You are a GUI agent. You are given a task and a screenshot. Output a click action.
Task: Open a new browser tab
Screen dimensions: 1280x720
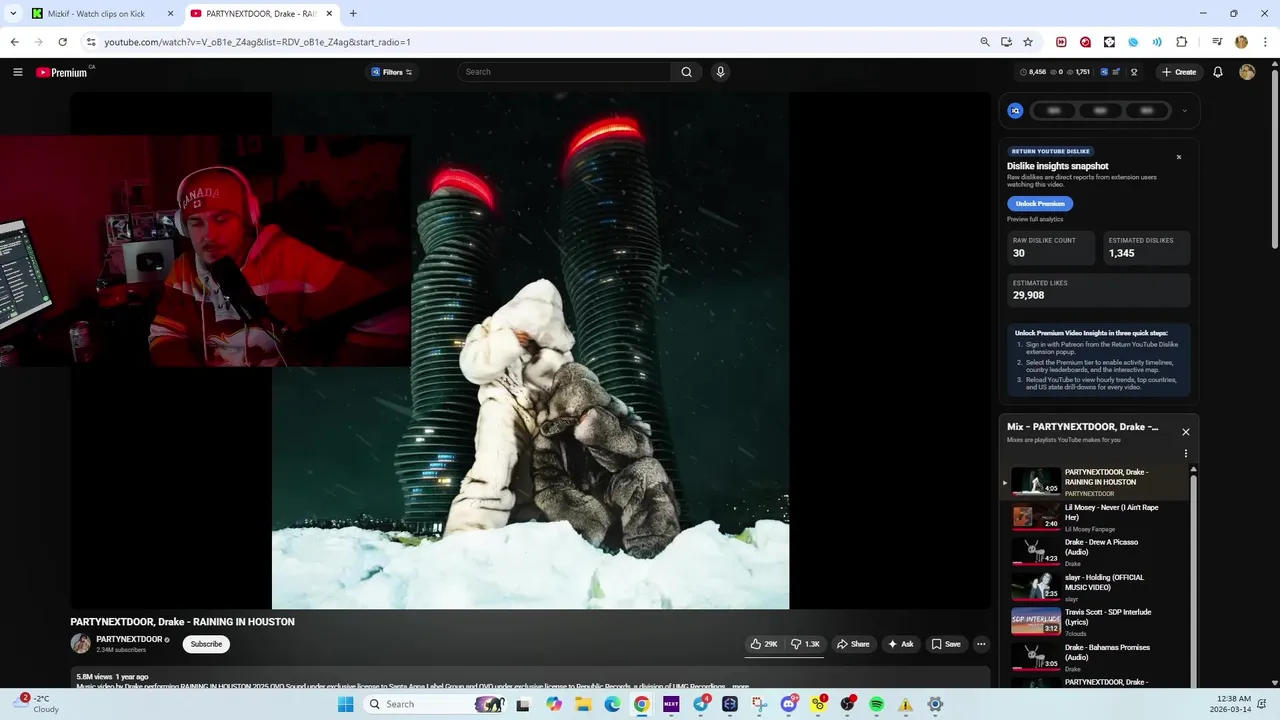(x=353, y=14)
